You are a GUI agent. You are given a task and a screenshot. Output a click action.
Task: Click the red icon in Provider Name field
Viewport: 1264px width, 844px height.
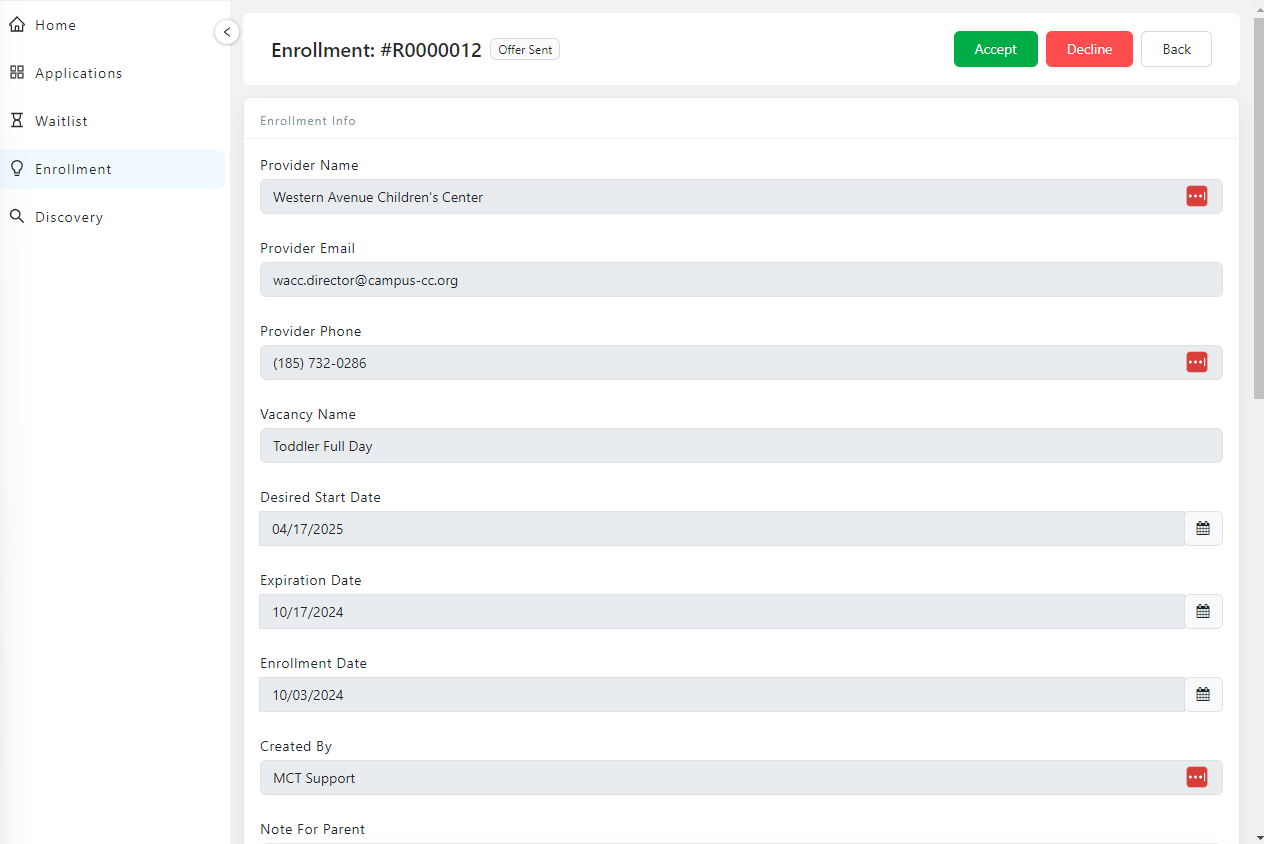click(1197, 197)
